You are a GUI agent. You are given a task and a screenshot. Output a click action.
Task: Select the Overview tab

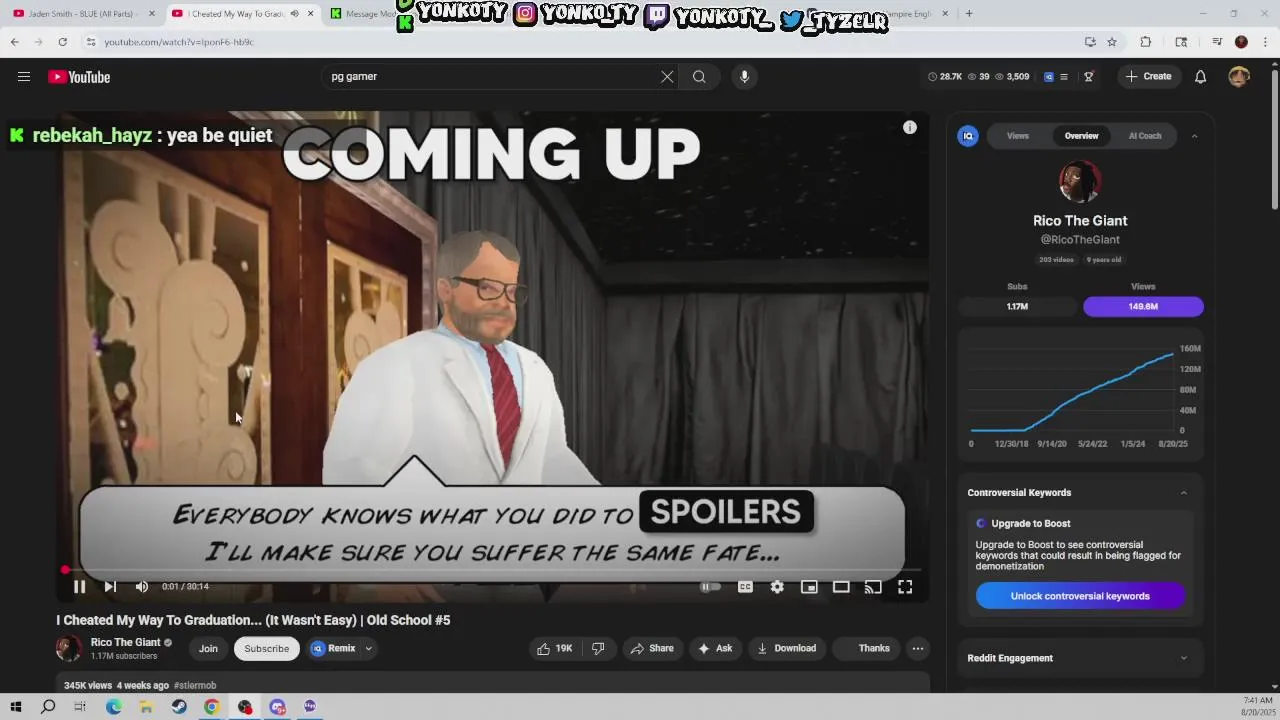point(1081,136)
